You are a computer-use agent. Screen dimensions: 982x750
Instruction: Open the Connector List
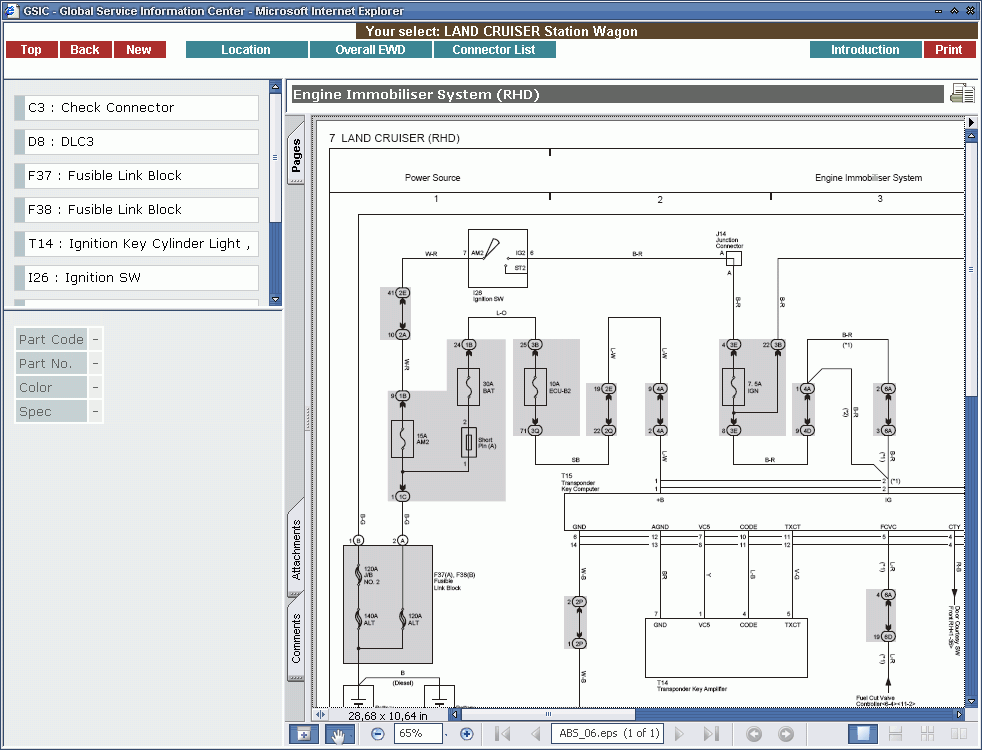[x=494, y=49]
